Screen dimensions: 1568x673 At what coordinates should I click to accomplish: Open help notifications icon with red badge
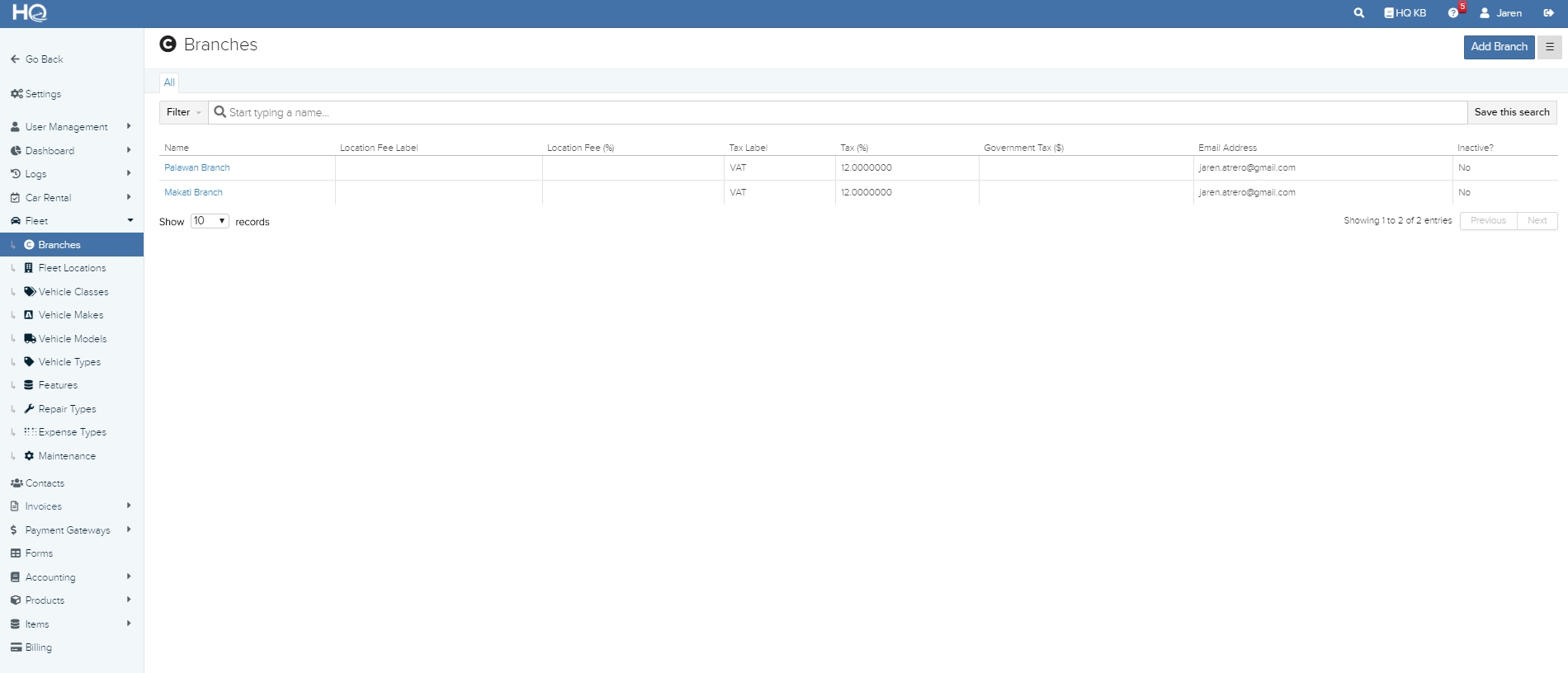(1455, 12)
